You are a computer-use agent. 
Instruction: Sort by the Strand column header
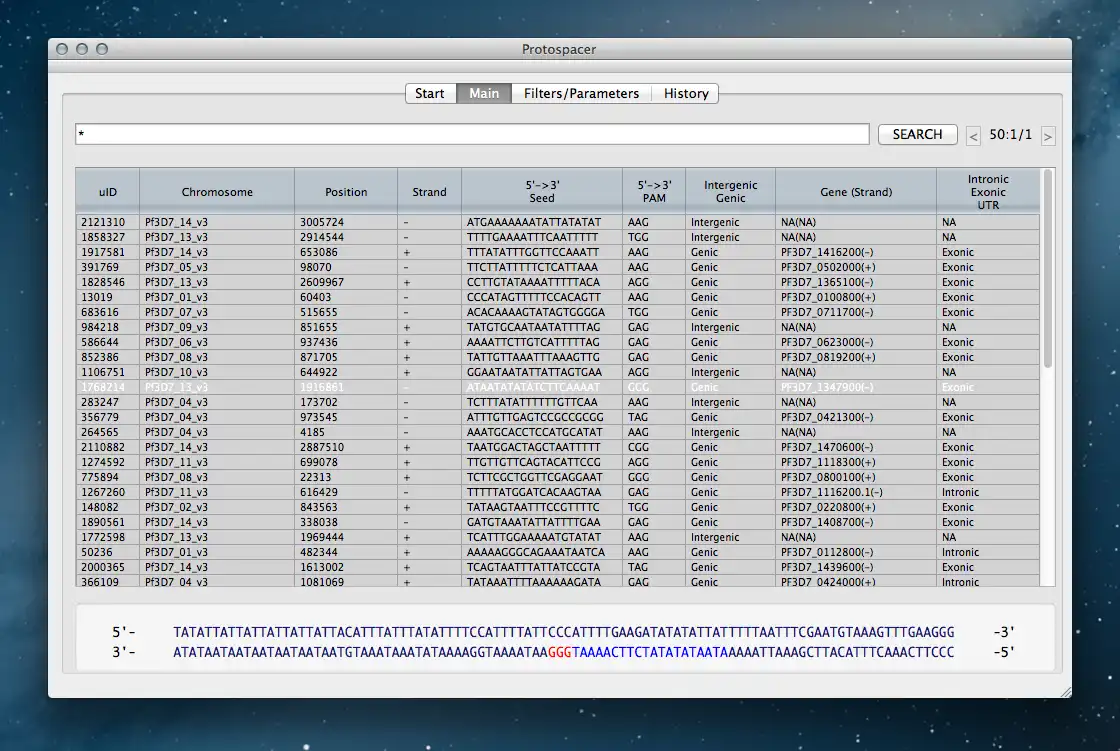tap(429, 192)
